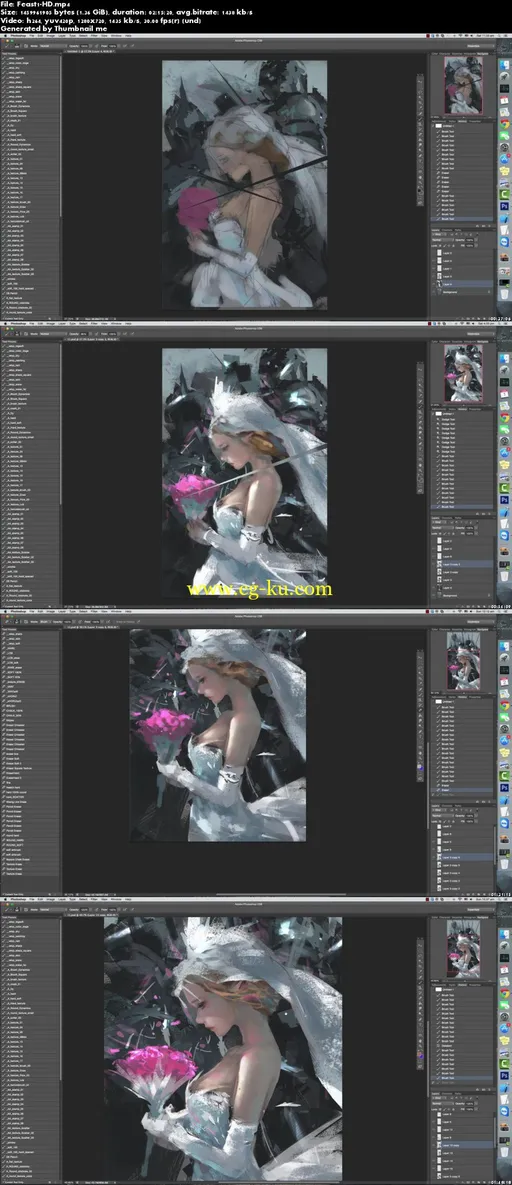Open Trash in the first frame's dock
This screenshot has width=512, height=1185.
click(x=504, y=294)
